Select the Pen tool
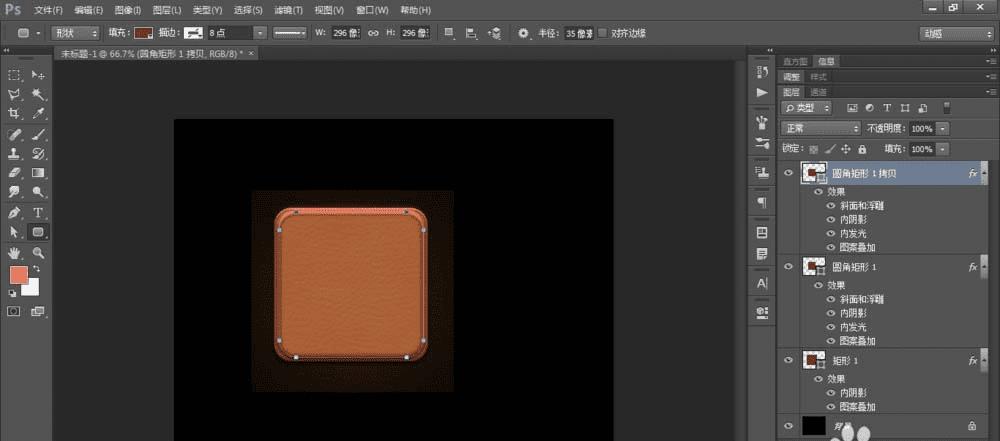The height and width of the screenshot is (441, 1000). coord(15,213)
